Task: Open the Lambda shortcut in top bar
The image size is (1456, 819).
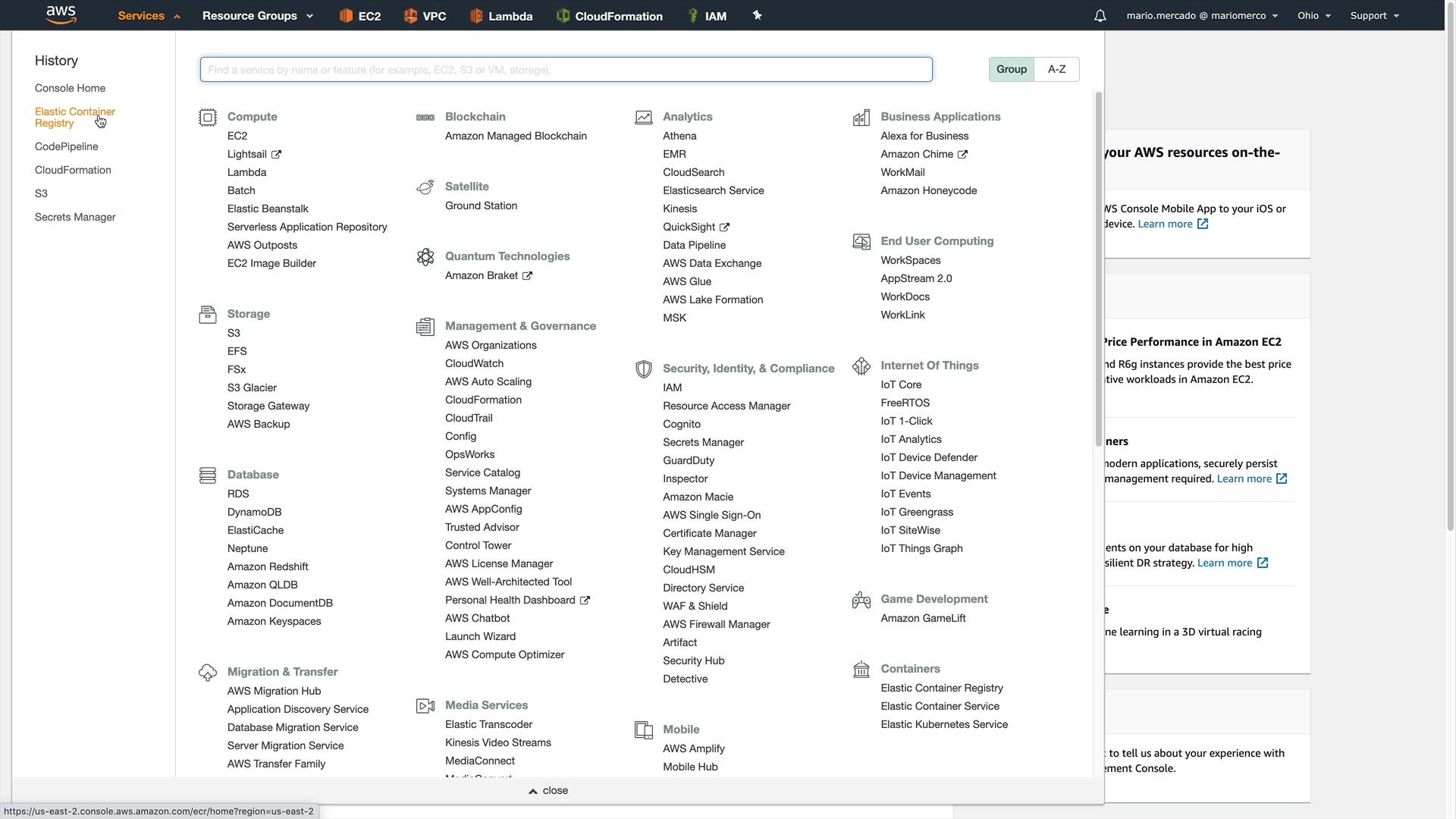Action: 501,16
